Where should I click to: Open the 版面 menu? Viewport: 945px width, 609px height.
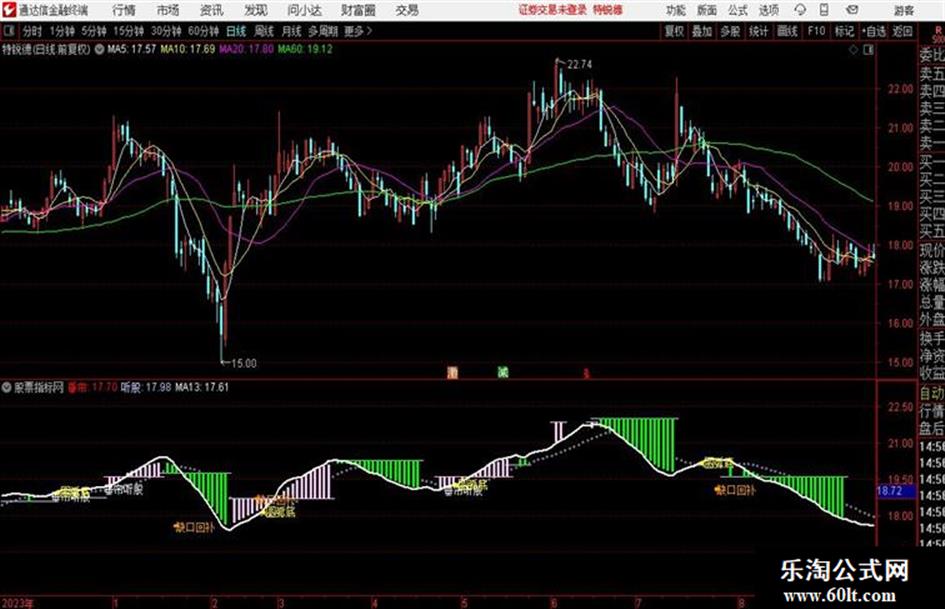pos(707,10)
